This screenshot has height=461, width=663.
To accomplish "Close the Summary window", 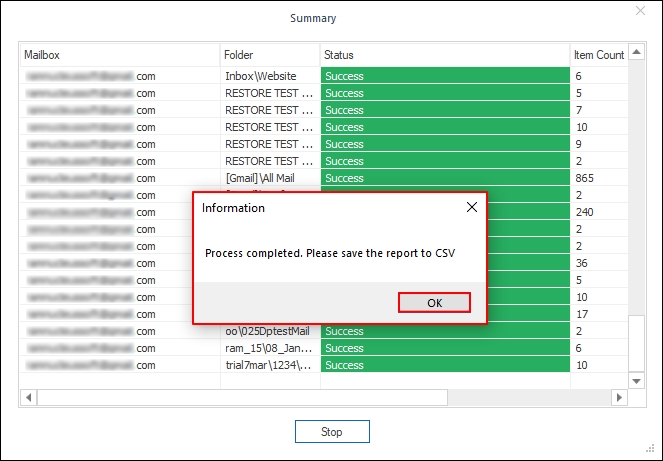I will [x=640, y=11].
